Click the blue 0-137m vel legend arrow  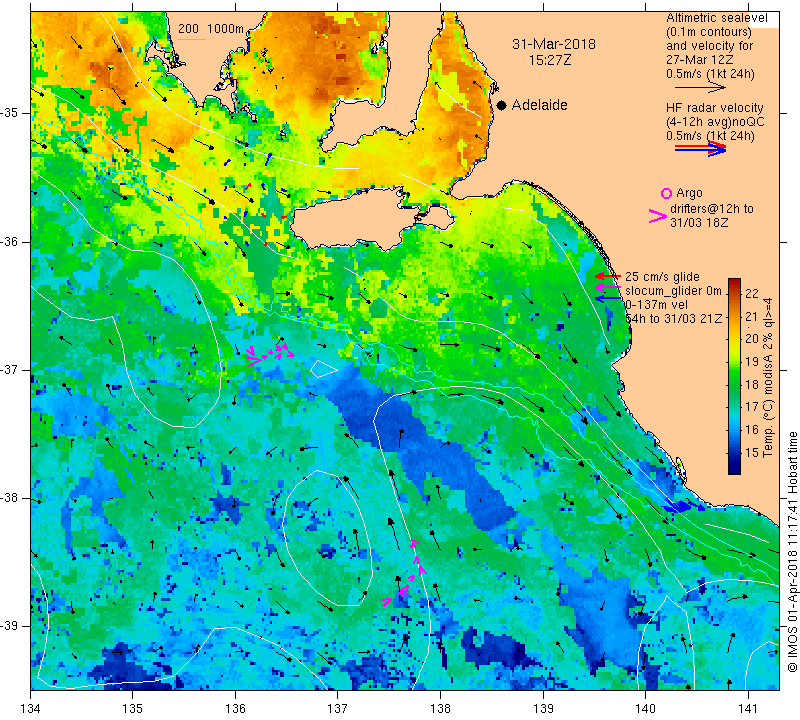pos(608,299)
